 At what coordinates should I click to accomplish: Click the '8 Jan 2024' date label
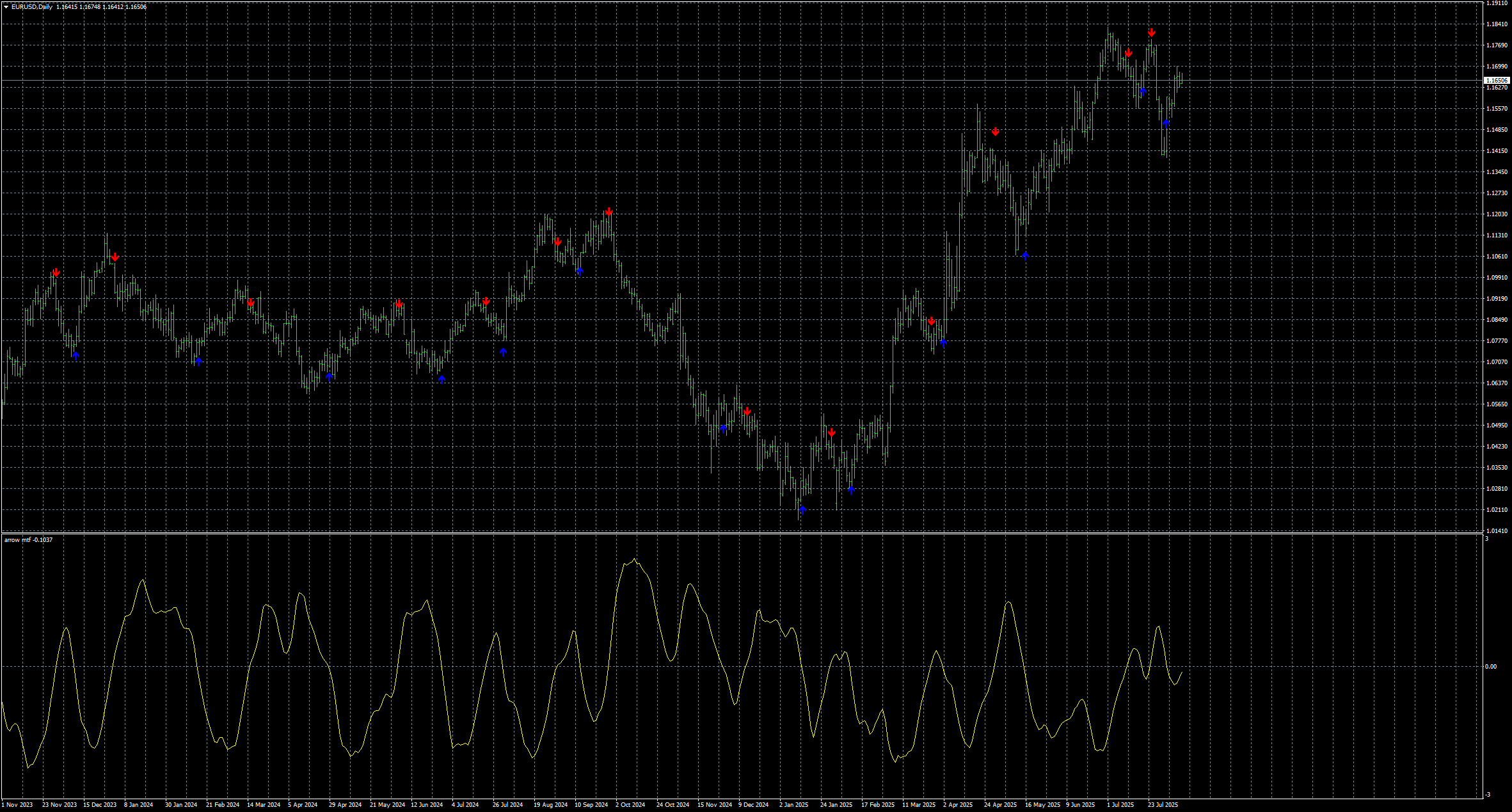click(139, 805)
